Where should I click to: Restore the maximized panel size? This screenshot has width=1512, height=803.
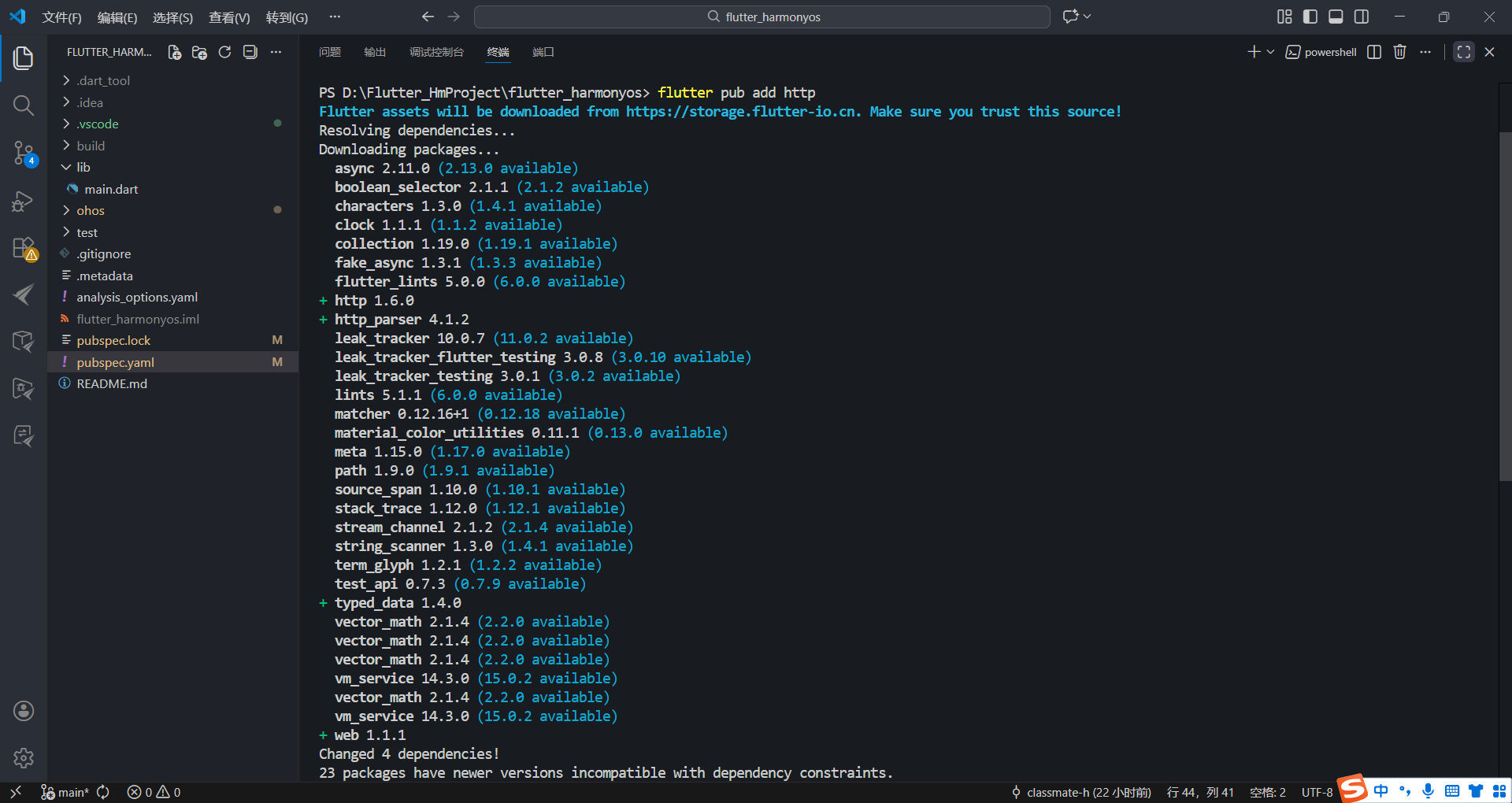coord(1464,52)
